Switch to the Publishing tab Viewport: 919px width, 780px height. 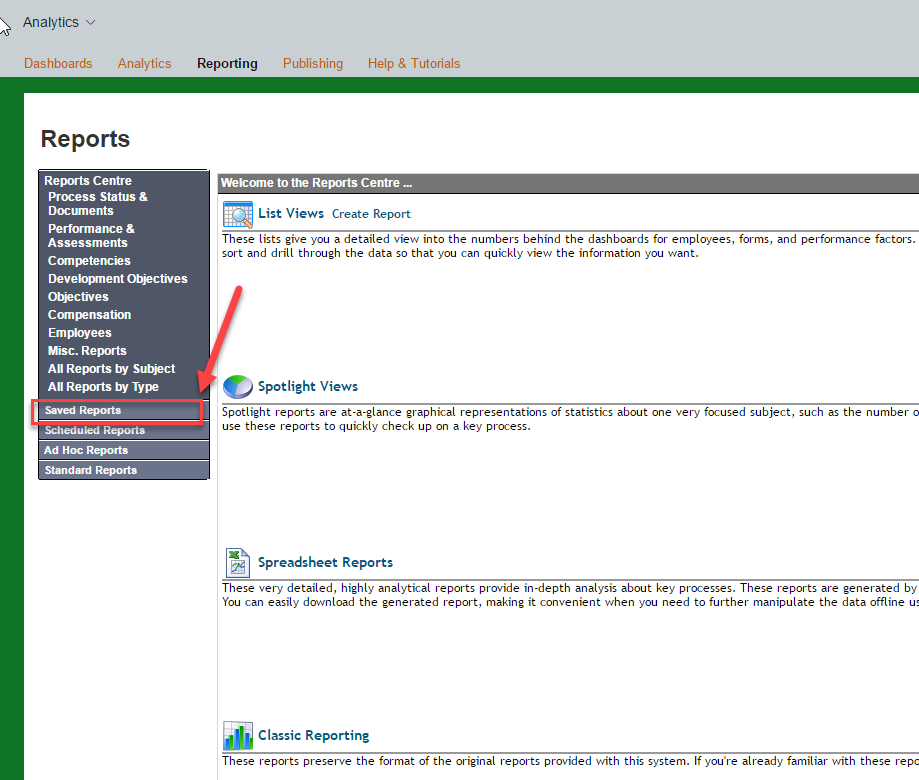[313, 63]
